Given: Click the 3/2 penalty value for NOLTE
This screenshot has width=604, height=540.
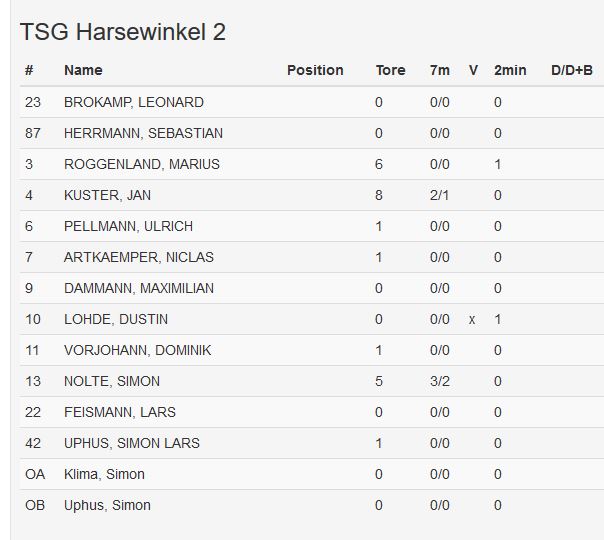Looking at the screenshot, I should [x=439, y=381].
